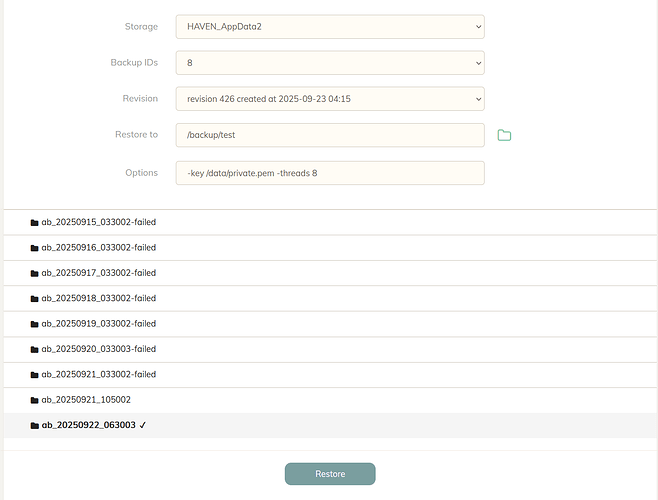Viewport: 658px width, 500px height.
Task: Click folder icon beside ab_20250922_063003
Action: 35,425
